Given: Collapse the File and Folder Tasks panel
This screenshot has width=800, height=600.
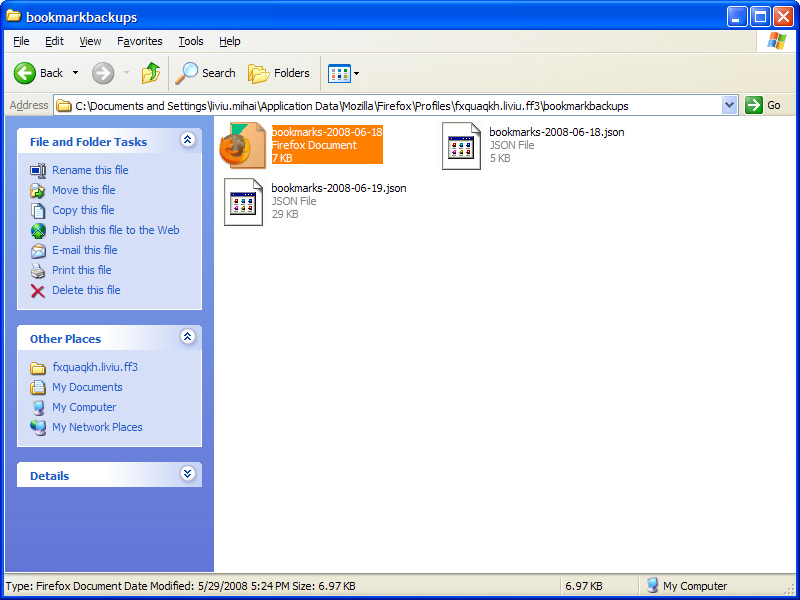Looking at the screenshot, I should (x=188, y=139).
